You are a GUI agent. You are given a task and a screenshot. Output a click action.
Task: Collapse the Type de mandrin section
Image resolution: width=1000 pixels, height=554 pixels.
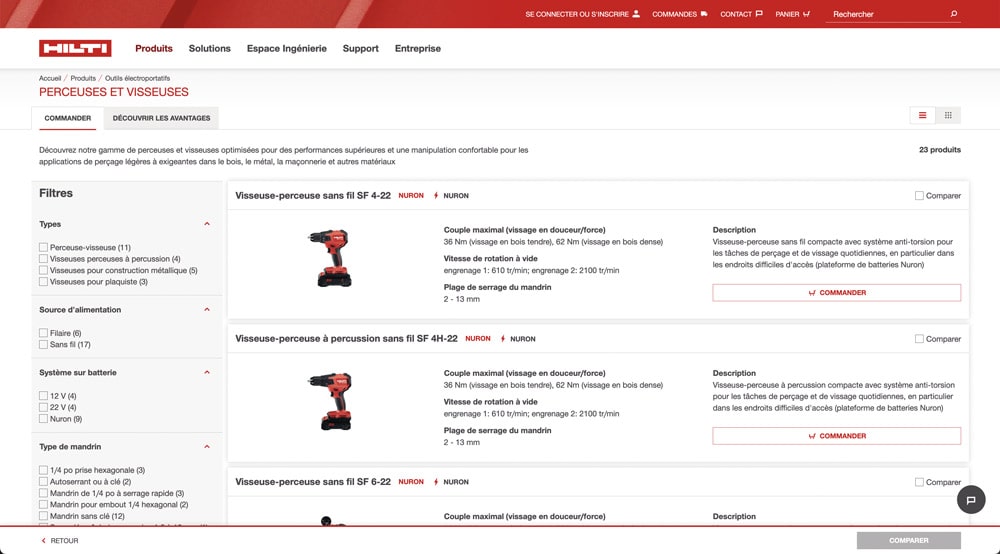207,447
